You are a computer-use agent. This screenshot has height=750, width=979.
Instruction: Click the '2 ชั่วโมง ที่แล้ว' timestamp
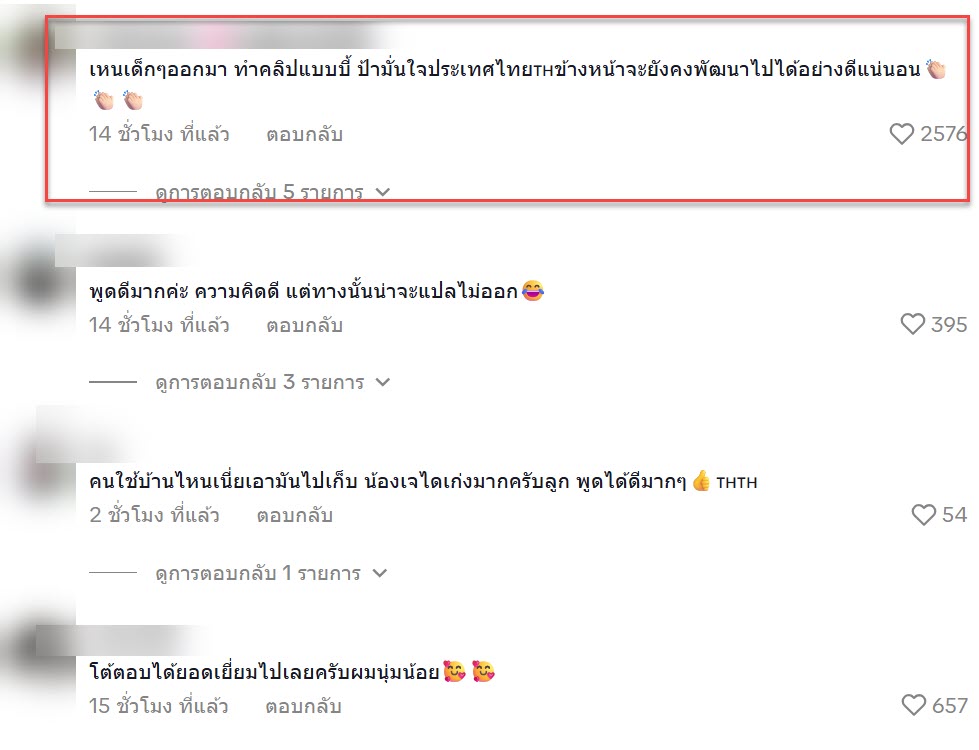154,515
